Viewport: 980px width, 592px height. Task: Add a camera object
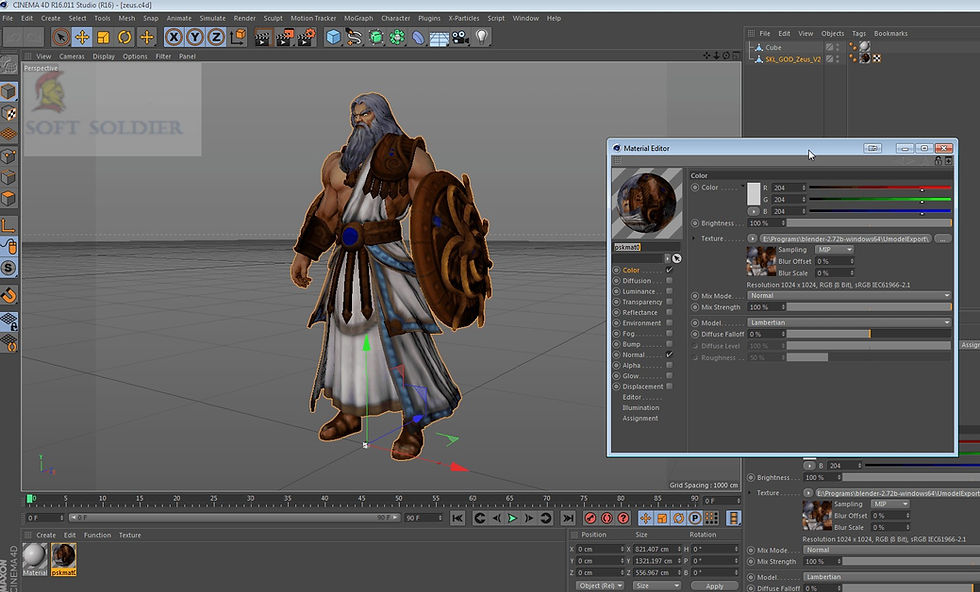pos(460,38)
